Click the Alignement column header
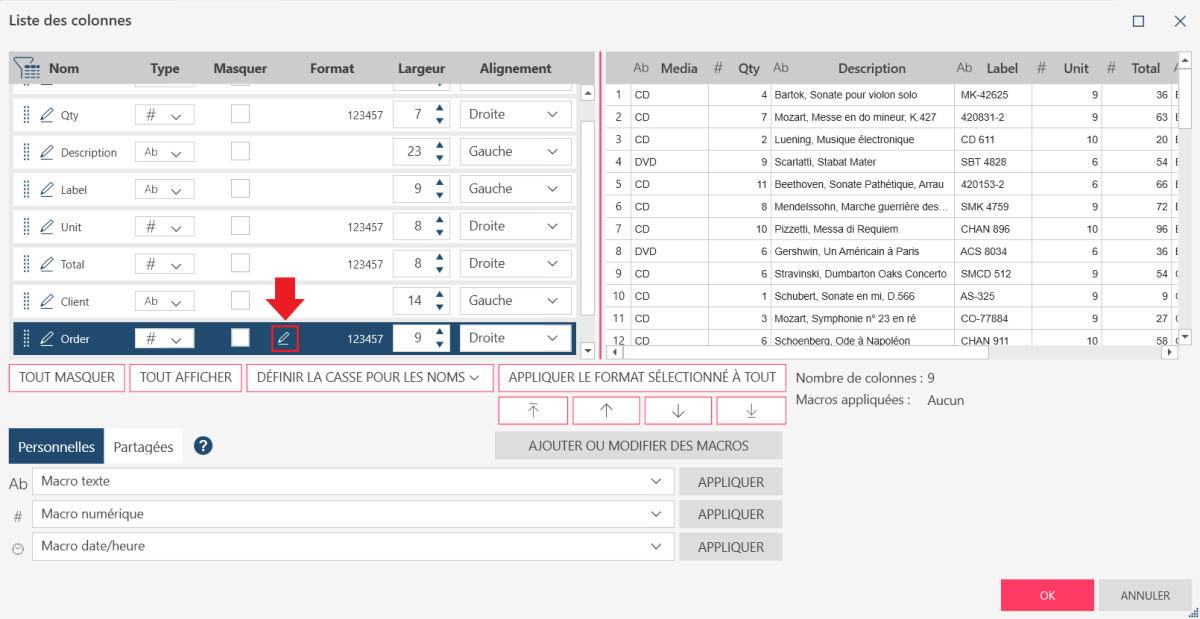Screen dimensions: 1200x619 pyautogui.click(x=515, y=69)
